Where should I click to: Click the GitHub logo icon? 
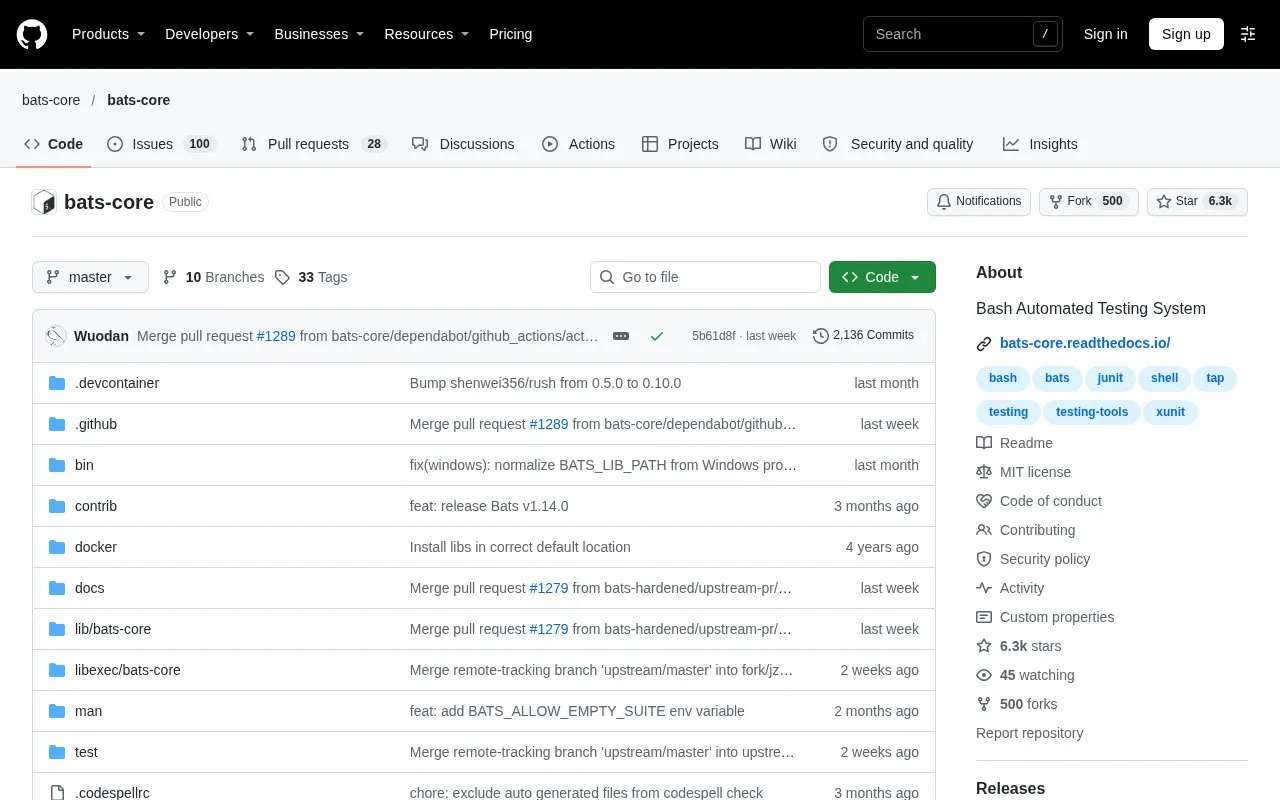click(x=32, y=34)
